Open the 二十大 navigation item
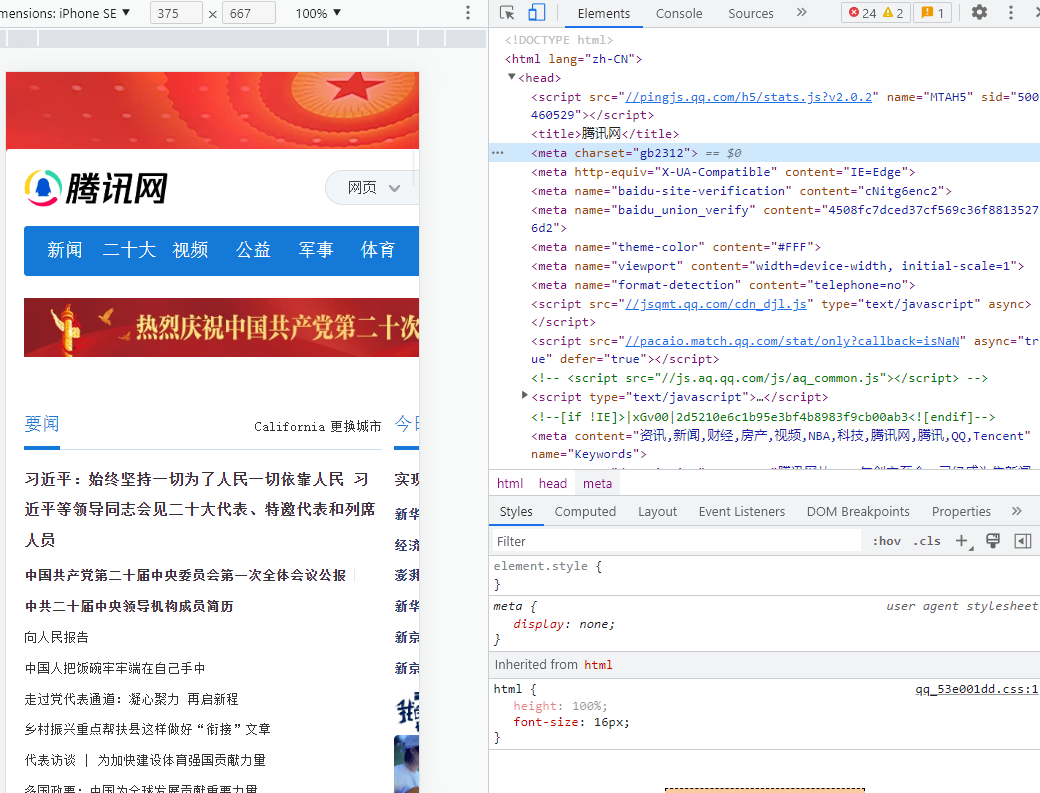This screenshot has height=793, width=1040. 129,250
